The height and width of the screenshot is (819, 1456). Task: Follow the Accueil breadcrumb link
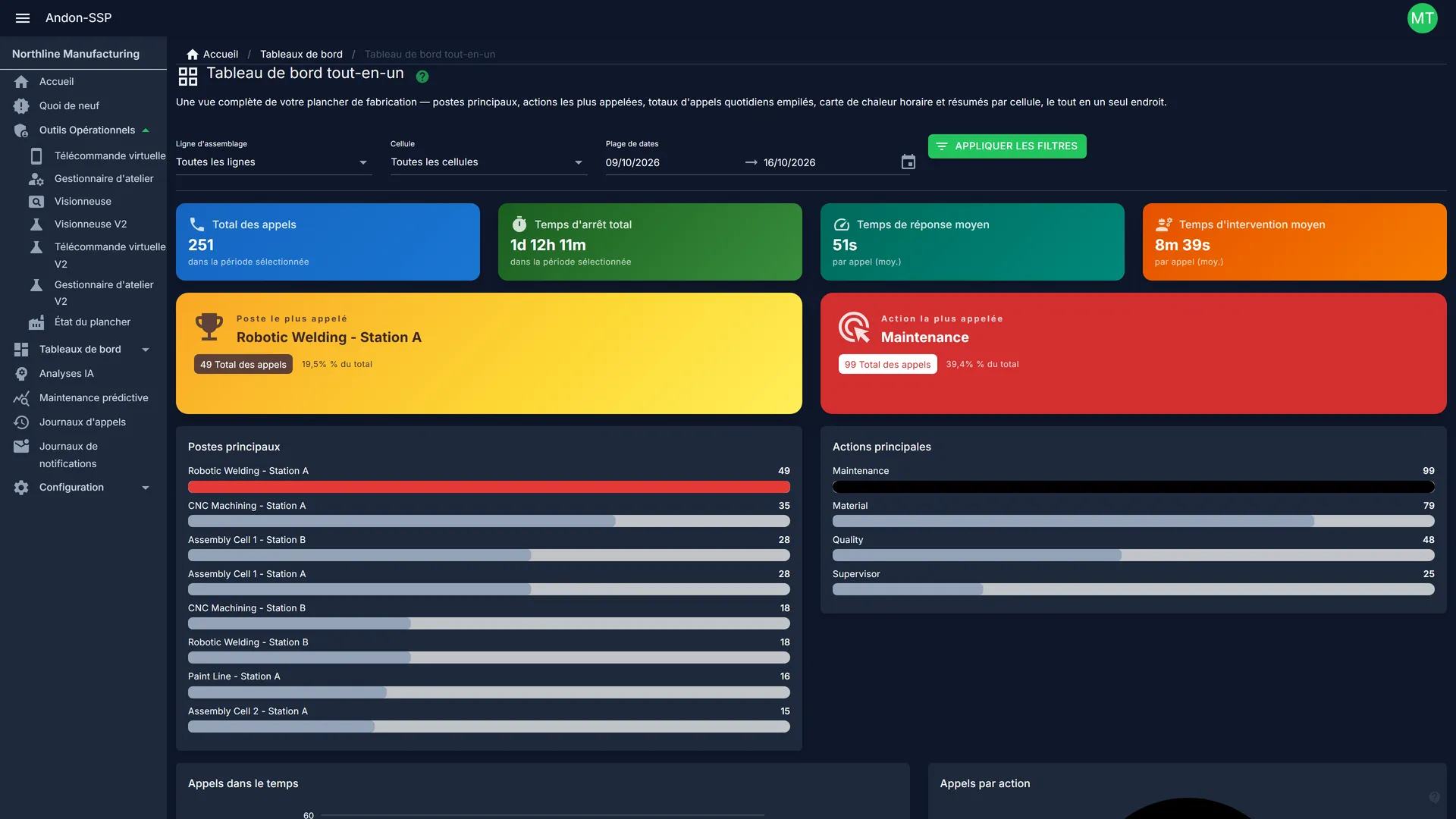[221, 55]
